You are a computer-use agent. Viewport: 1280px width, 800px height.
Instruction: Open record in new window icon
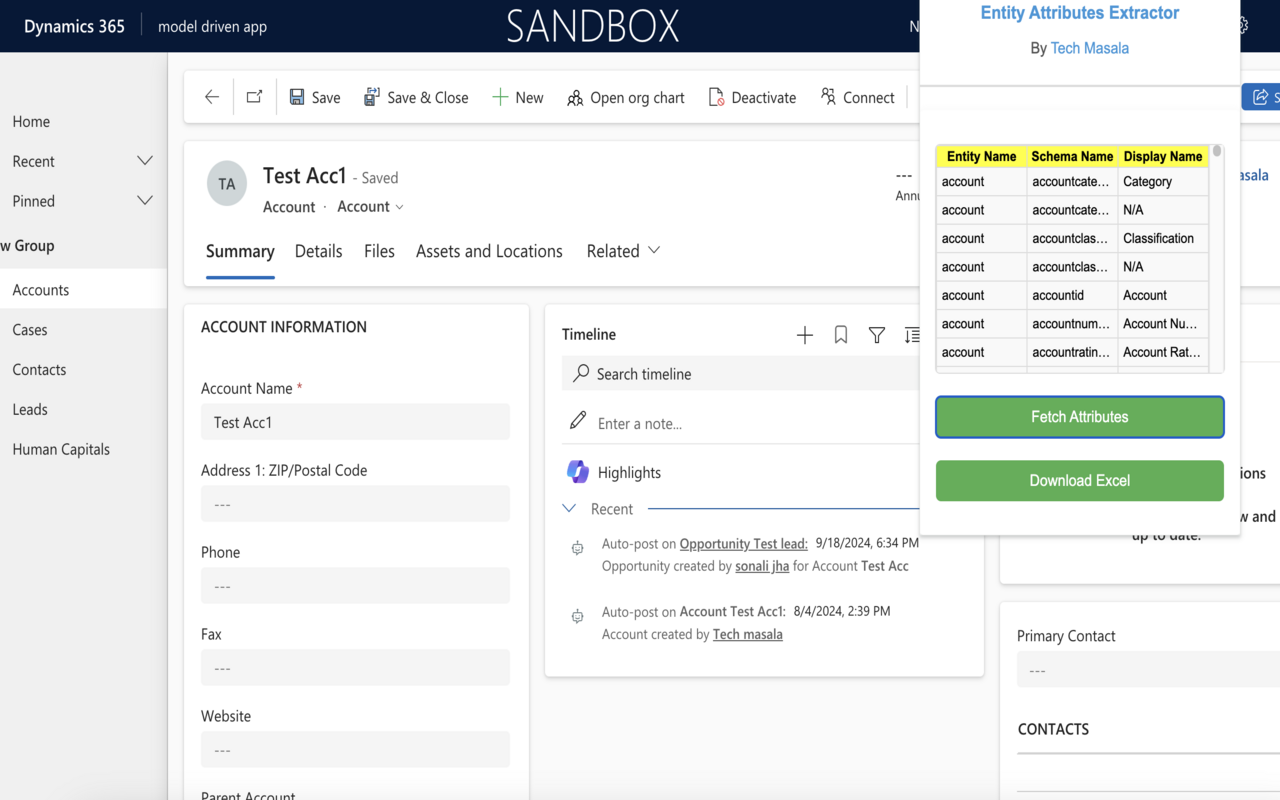pos(254,97)
